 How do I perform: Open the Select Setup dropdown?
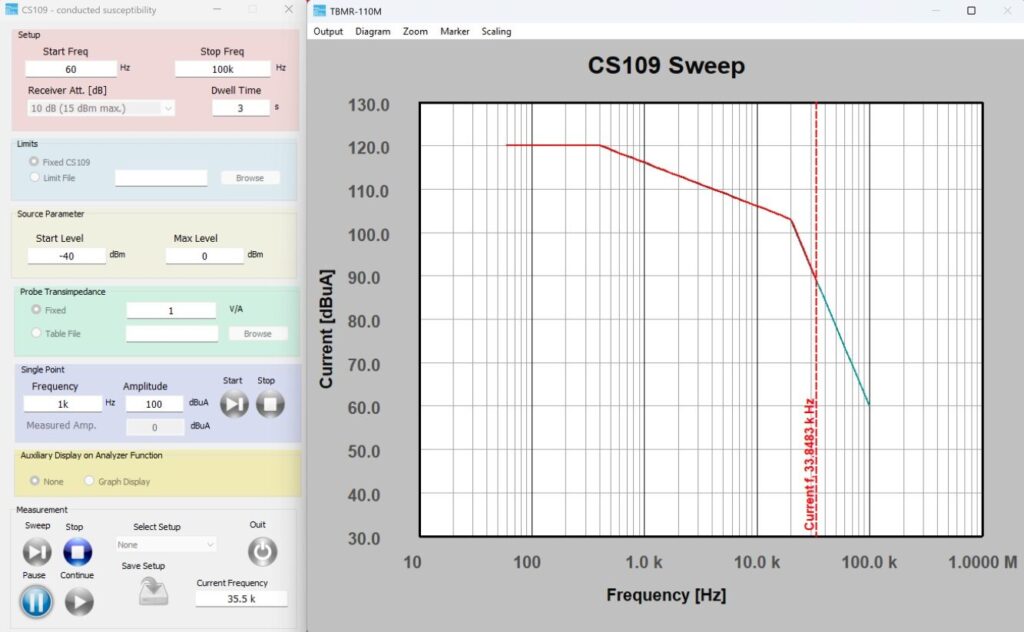click(x=166, y=545)
